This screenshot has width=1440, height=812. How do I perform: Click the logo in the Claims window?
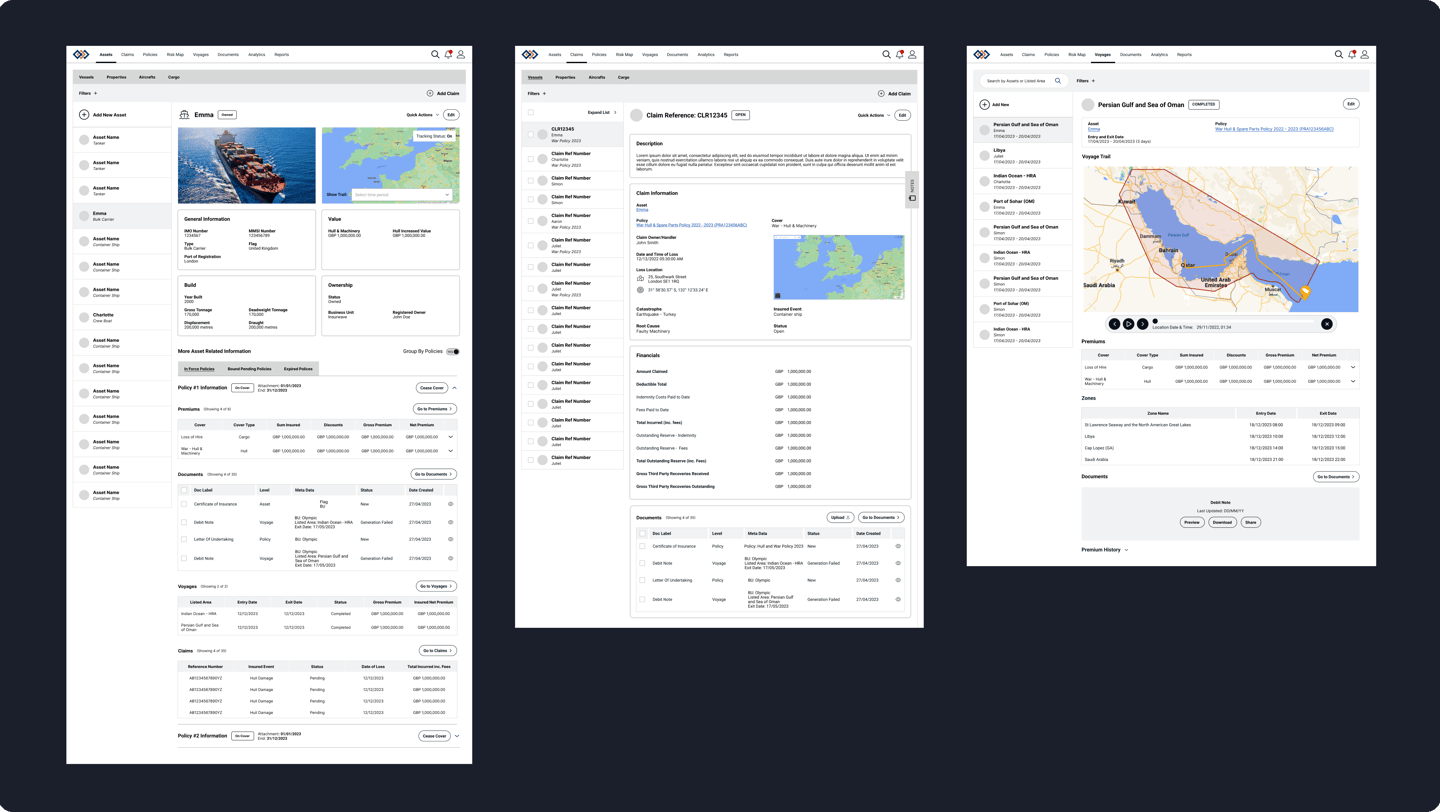tap(530, 55)
